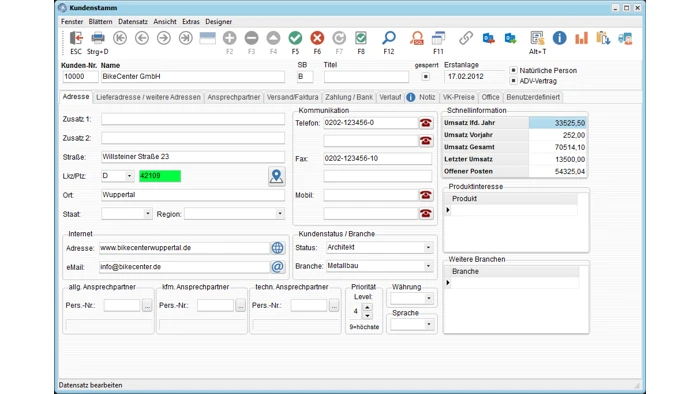This screenshot has width=700, height=394.
Task: Click the F7 refresh icon
Action: coord(339,38)
